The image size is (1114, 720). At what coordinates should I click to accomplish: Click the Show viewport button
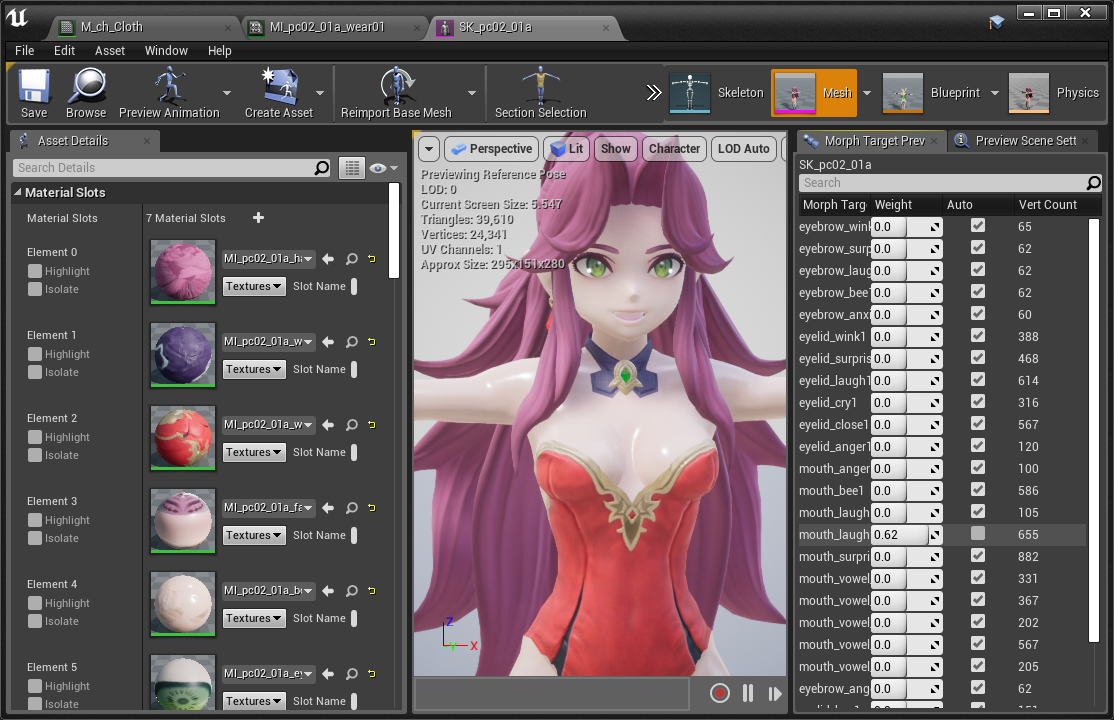click(x=615, y=149)
